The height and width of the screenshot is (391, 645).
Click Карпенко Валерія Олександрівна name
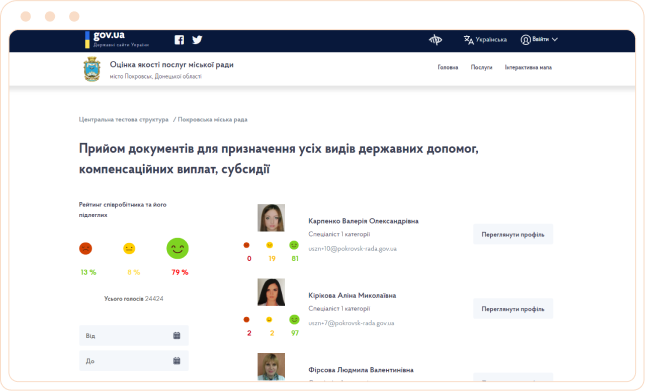[x=363, y=221]
